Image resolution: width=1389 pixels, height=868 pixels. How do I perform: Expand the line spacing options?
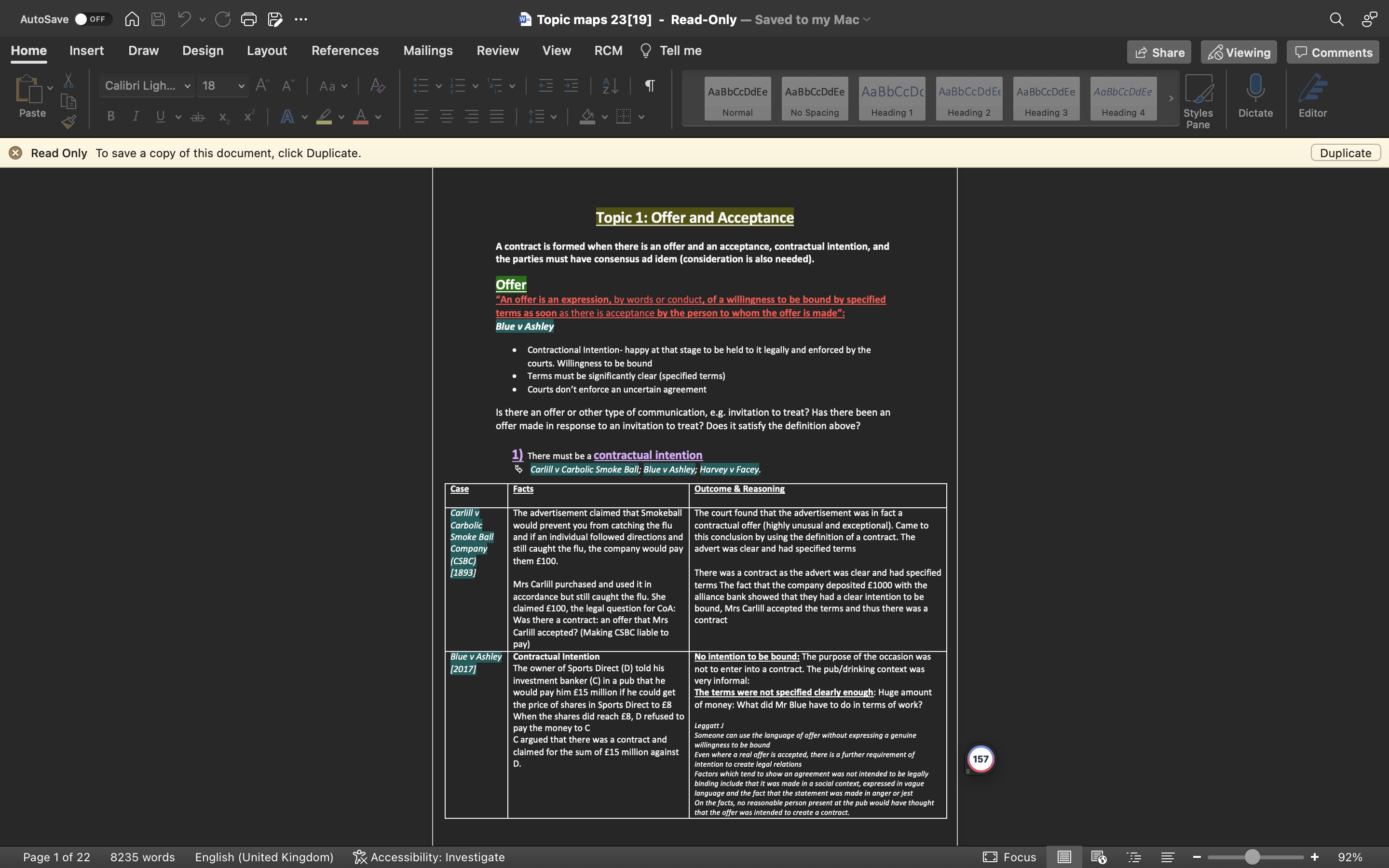[x=552, y=117]
